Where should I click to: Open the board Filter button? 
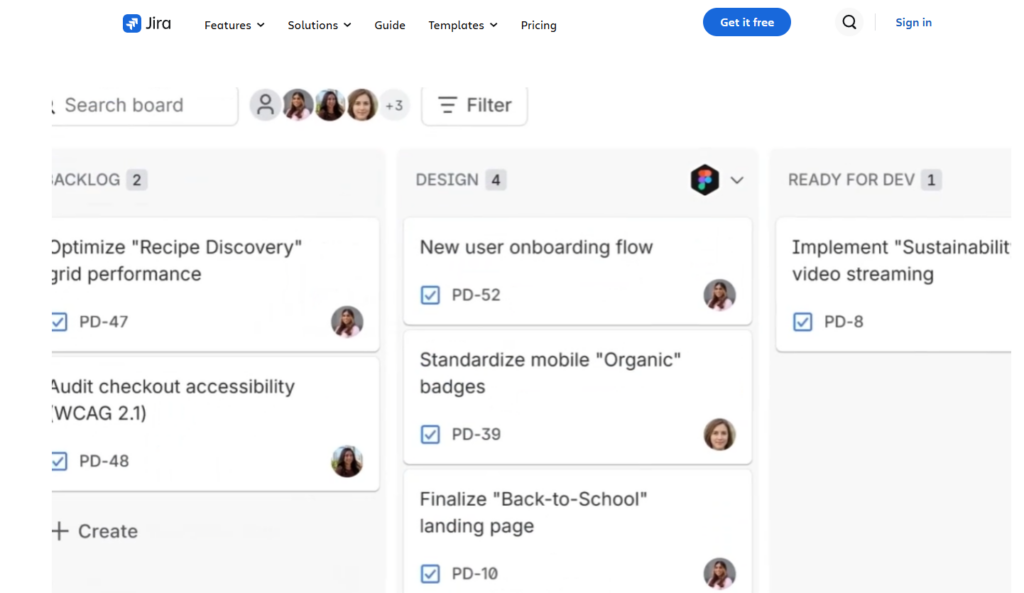[475, 105]
